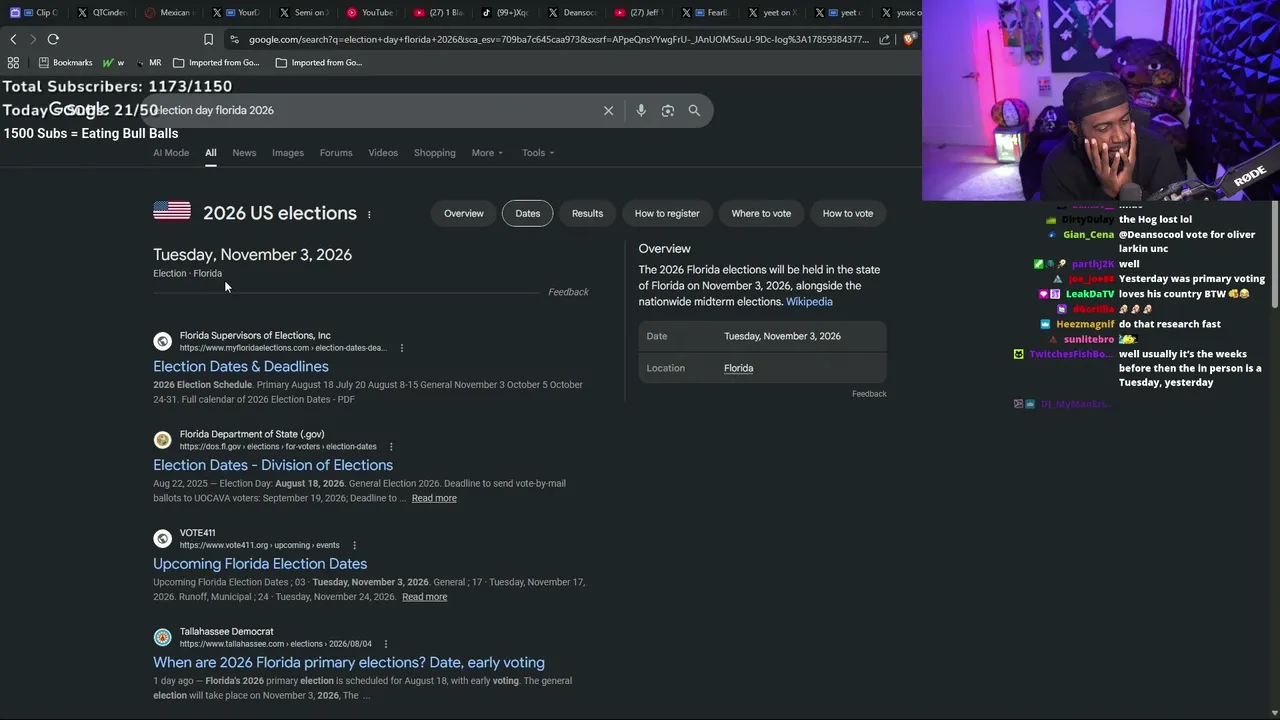This screenshot has height=720, width=1280.
Task: Switch to the YouTube browser tab
Action: (370, 13)
